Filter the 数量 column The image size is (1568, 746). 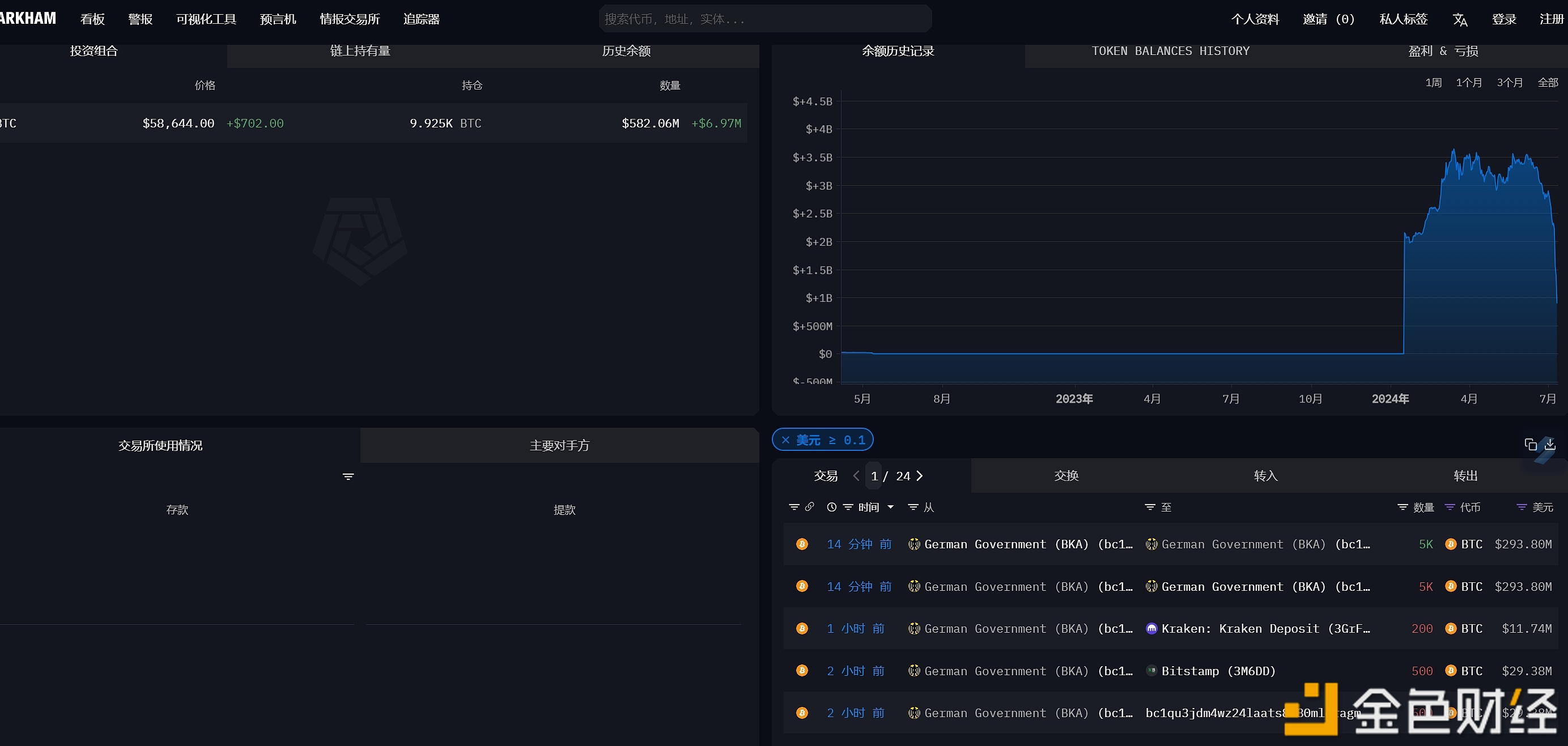click(x=1403, y=507)
